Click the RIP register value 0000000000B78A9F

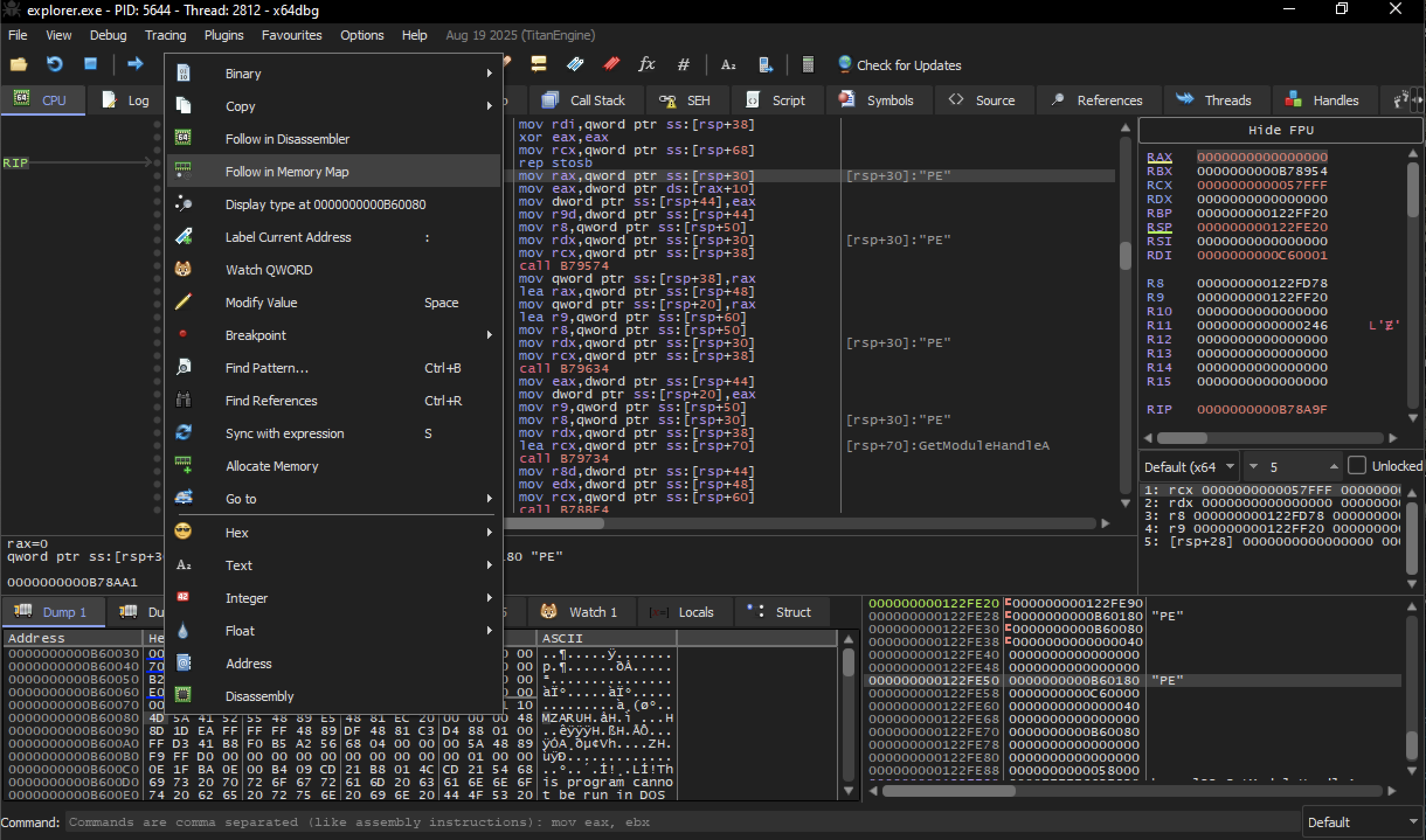pyautogui.click(x=1261, y=409)
